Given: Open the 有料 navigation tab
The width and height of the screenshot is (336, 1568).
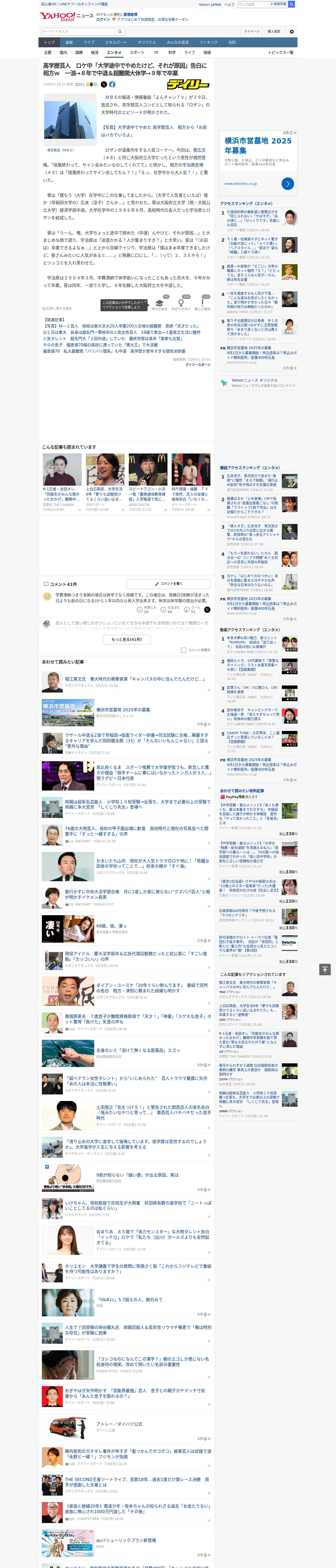Looking at the screenshot, I should pos(232,42).
